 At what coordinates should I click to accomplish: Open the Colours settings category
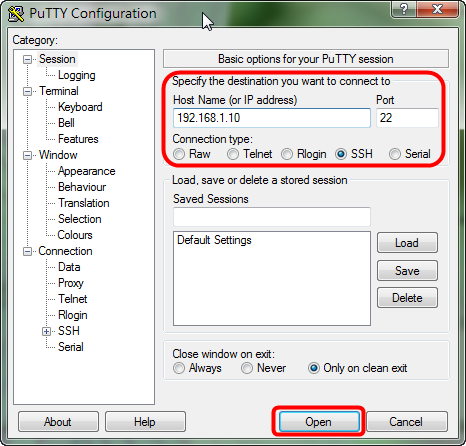pyautogui.click(x=75, y=235)
